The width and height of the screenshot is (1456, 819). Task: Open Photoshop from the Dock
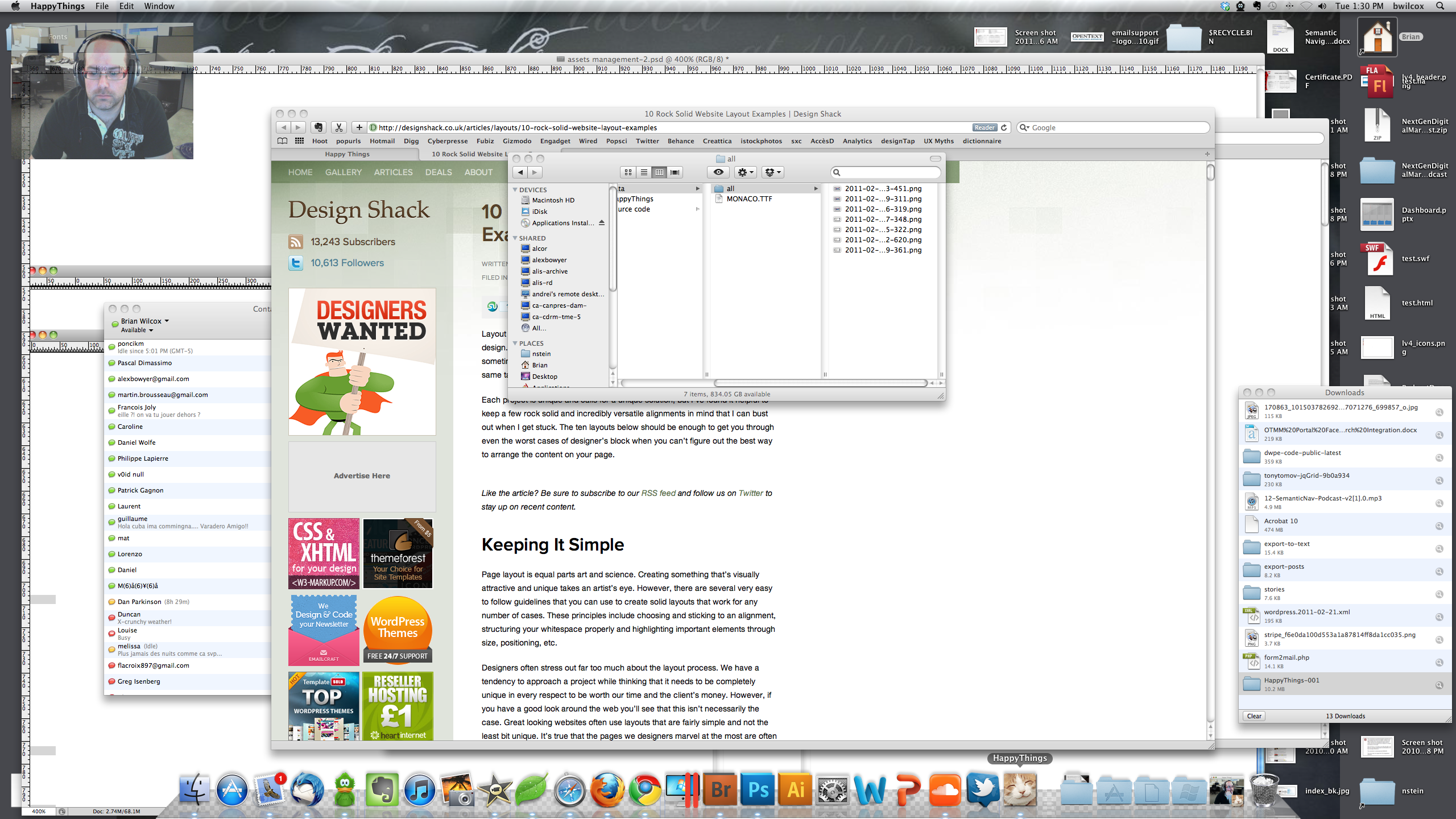758,790
